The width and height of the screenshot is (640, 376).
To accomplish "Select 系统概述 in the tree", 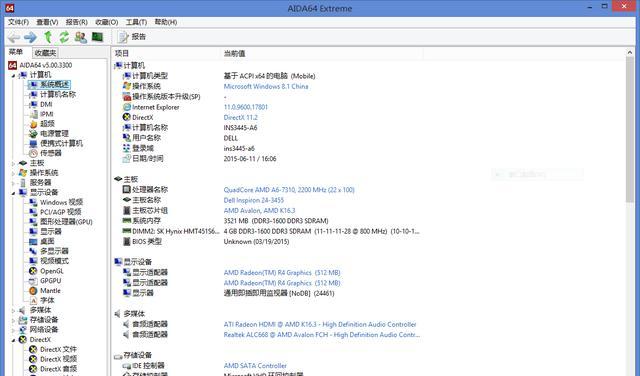I will click(55, 85).
